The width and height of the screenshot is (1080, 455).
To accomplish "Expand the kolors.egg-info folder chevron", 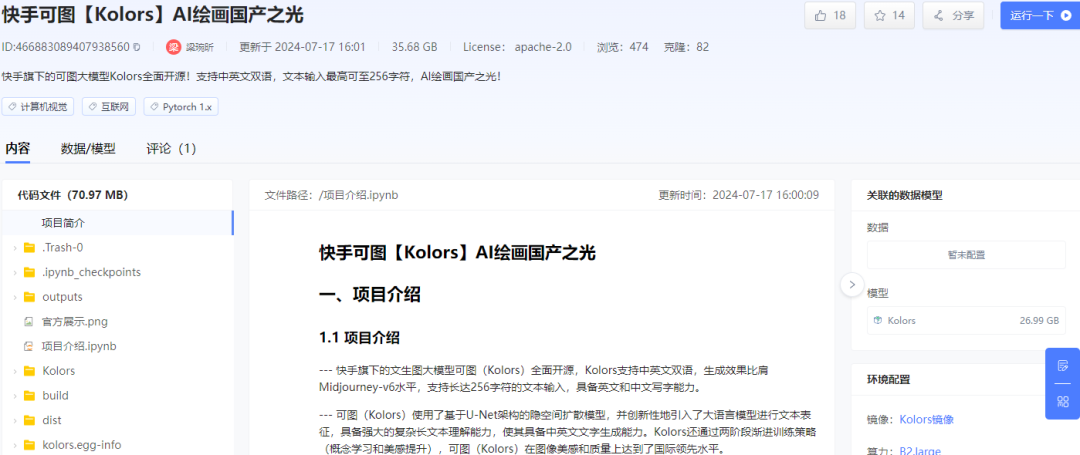I will click(14, 445).
